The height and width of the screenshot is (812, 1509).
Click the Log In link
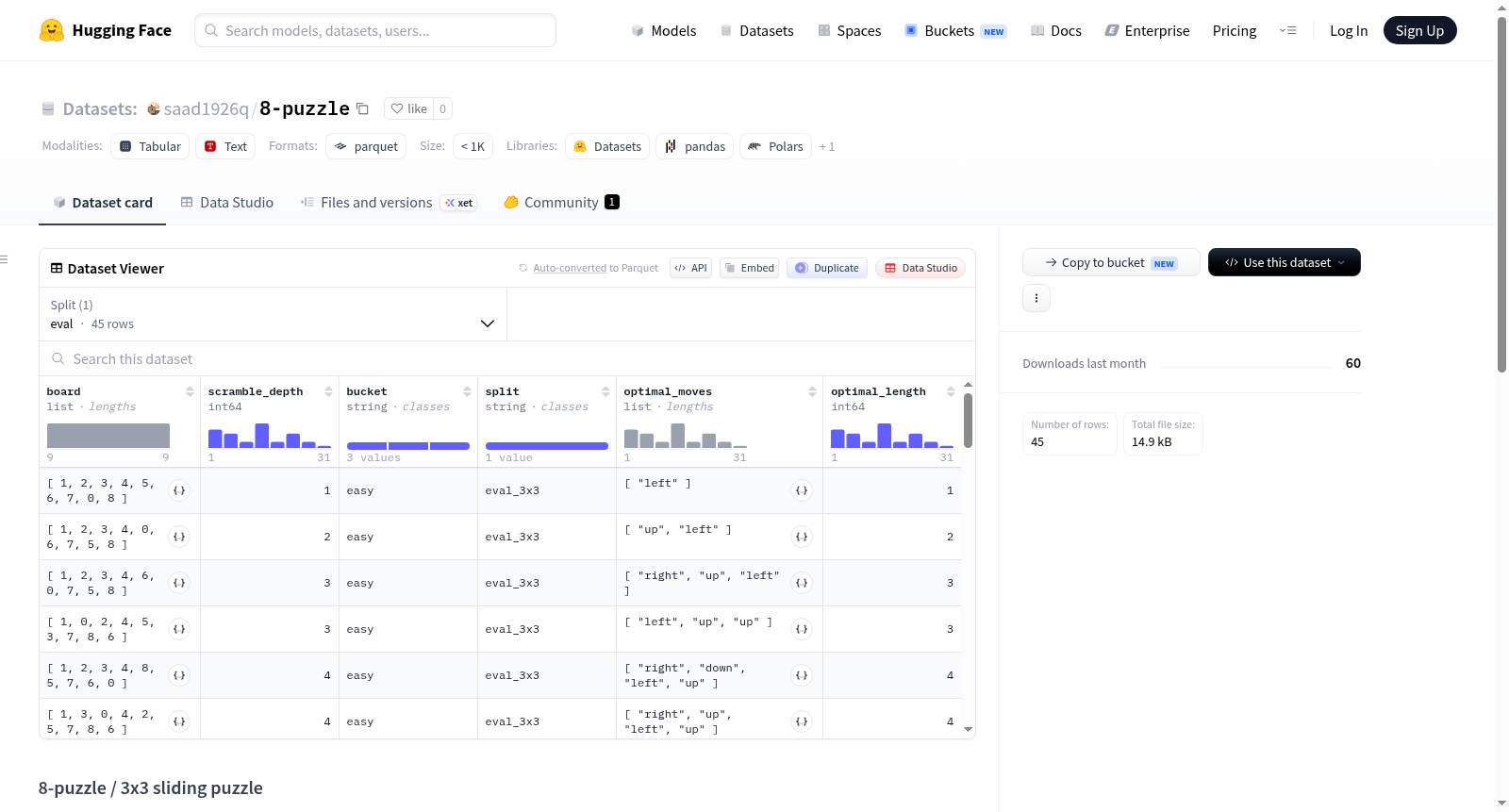click(1349, 30)
